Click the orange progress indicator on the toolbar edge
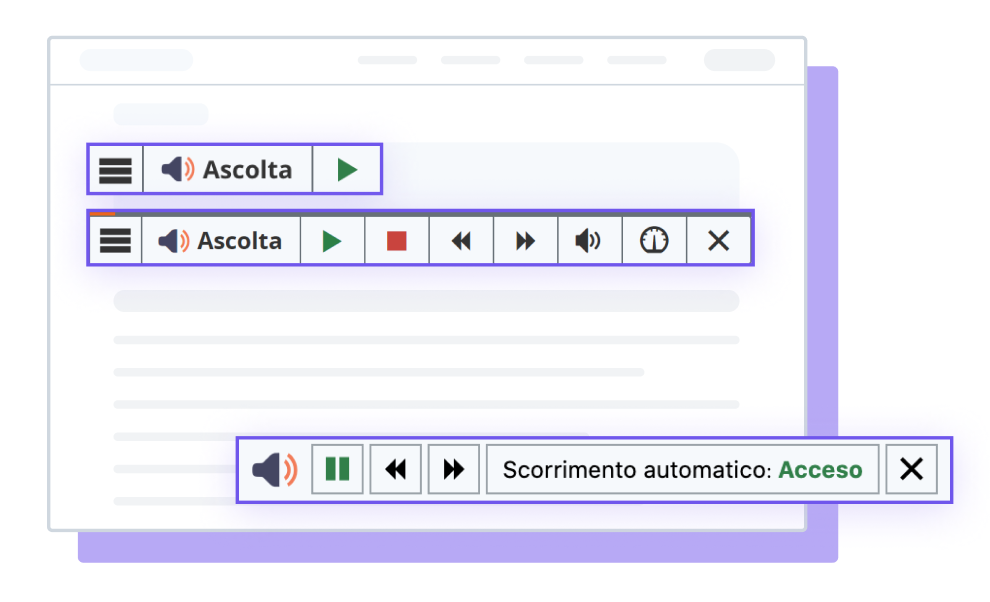Viewport: 990px width, 602px height. [102, 213]
